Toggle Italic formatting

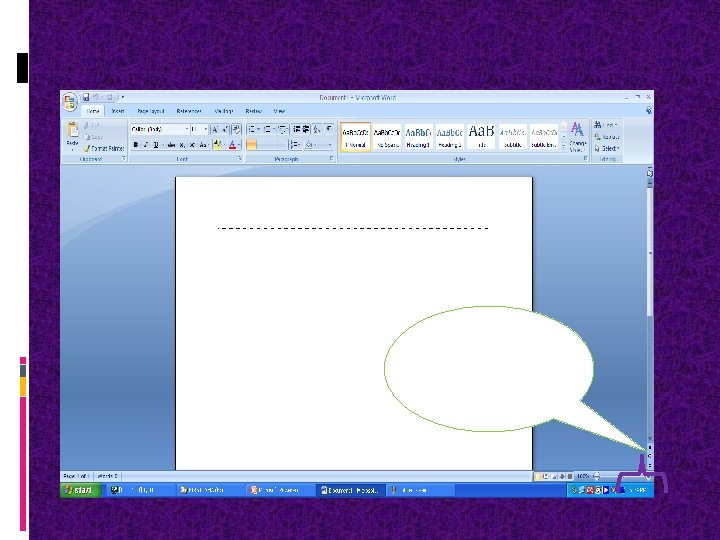(146, 145)
